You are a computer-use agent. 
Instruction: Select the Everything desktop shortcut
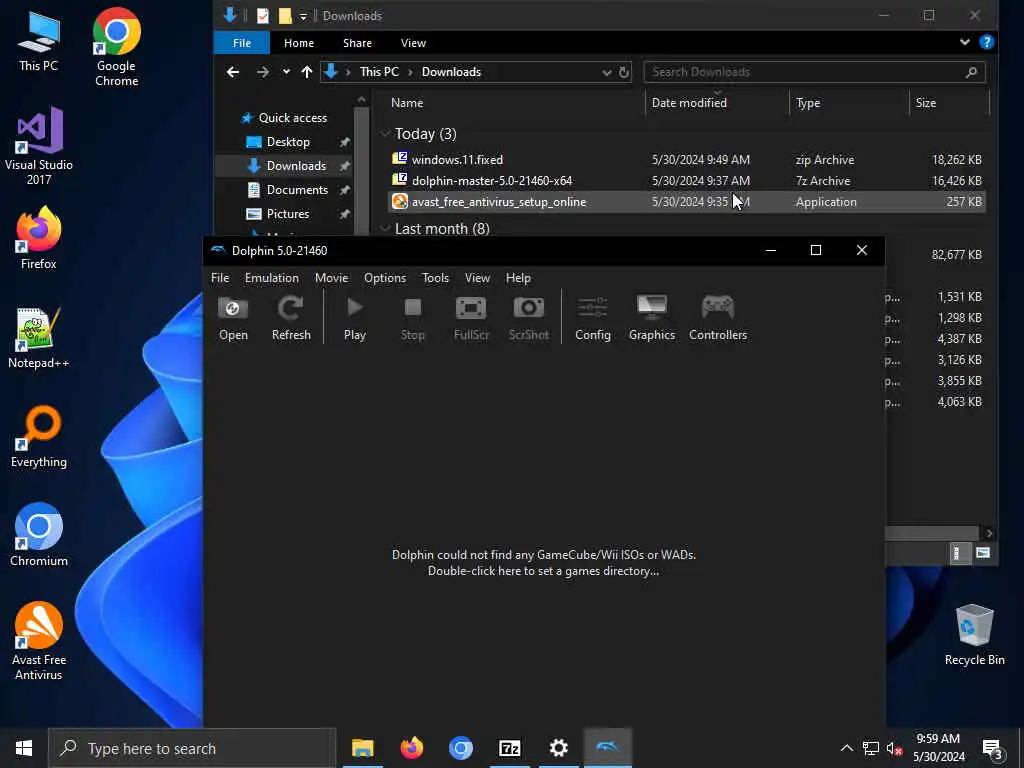[x=39, y=437]
